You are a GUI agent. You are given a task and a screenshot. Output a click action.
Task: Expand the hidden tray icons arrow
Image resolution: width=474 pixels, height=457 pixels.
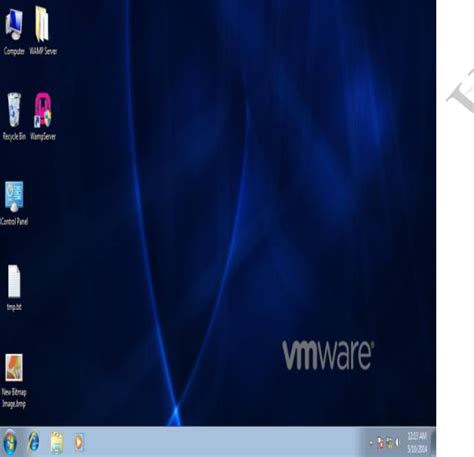[x=370, y=443]
